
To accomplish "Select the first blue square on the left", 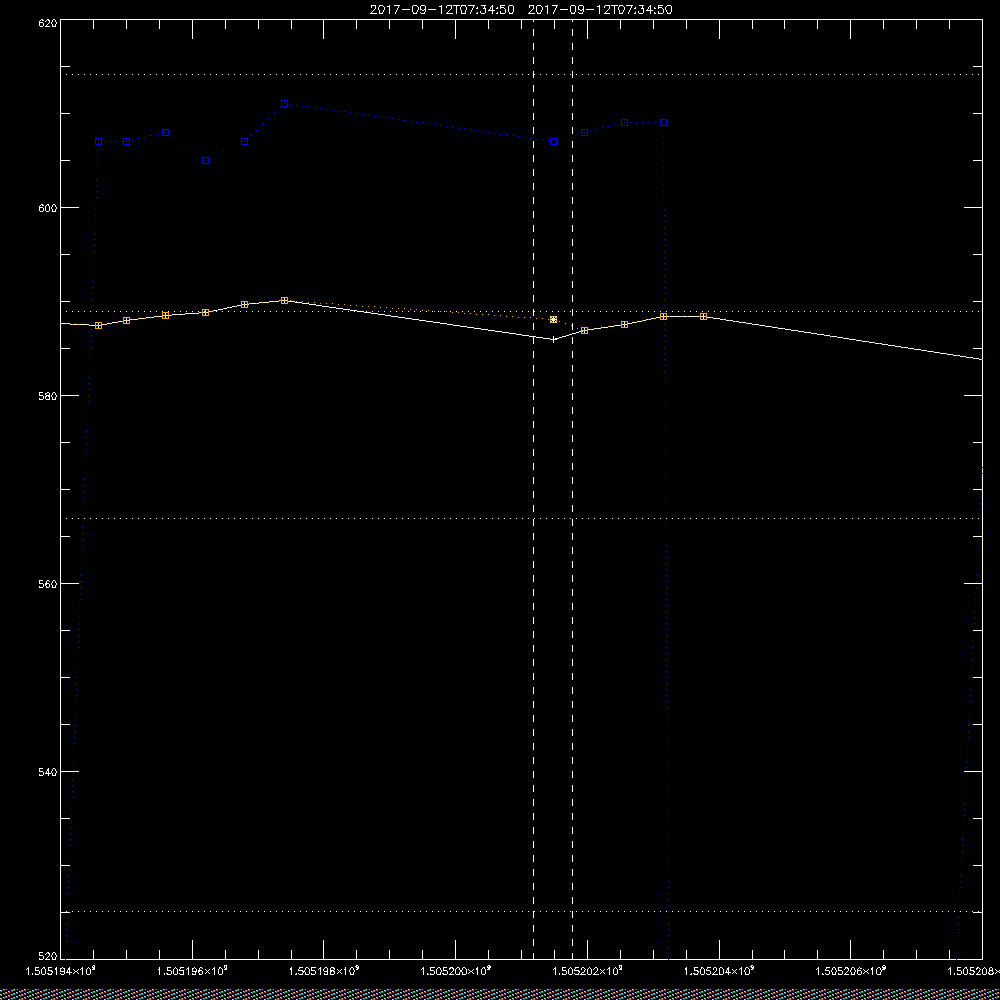I will point(98,142).
